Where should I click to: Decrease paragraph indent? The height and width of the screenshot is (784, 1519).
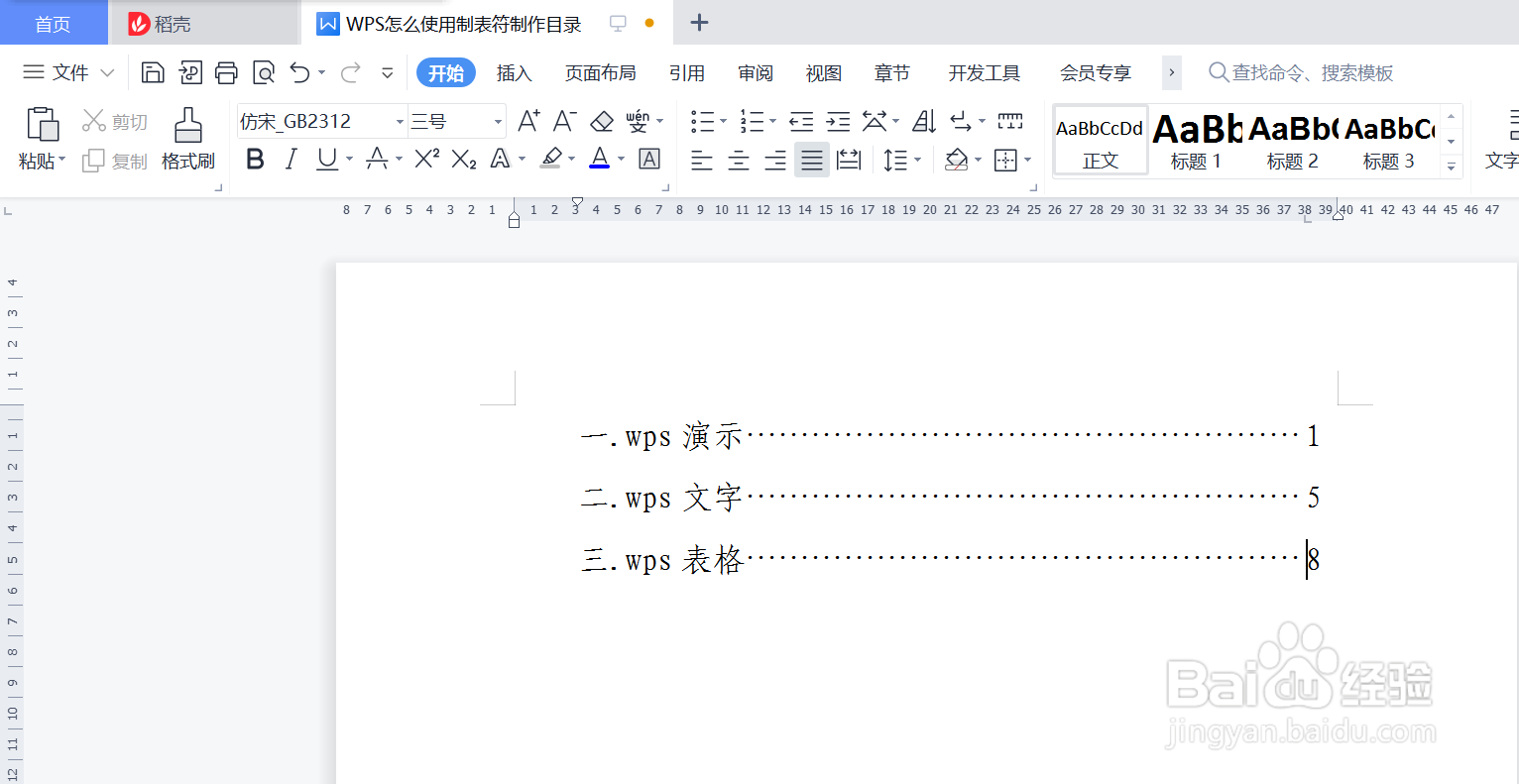801,121
